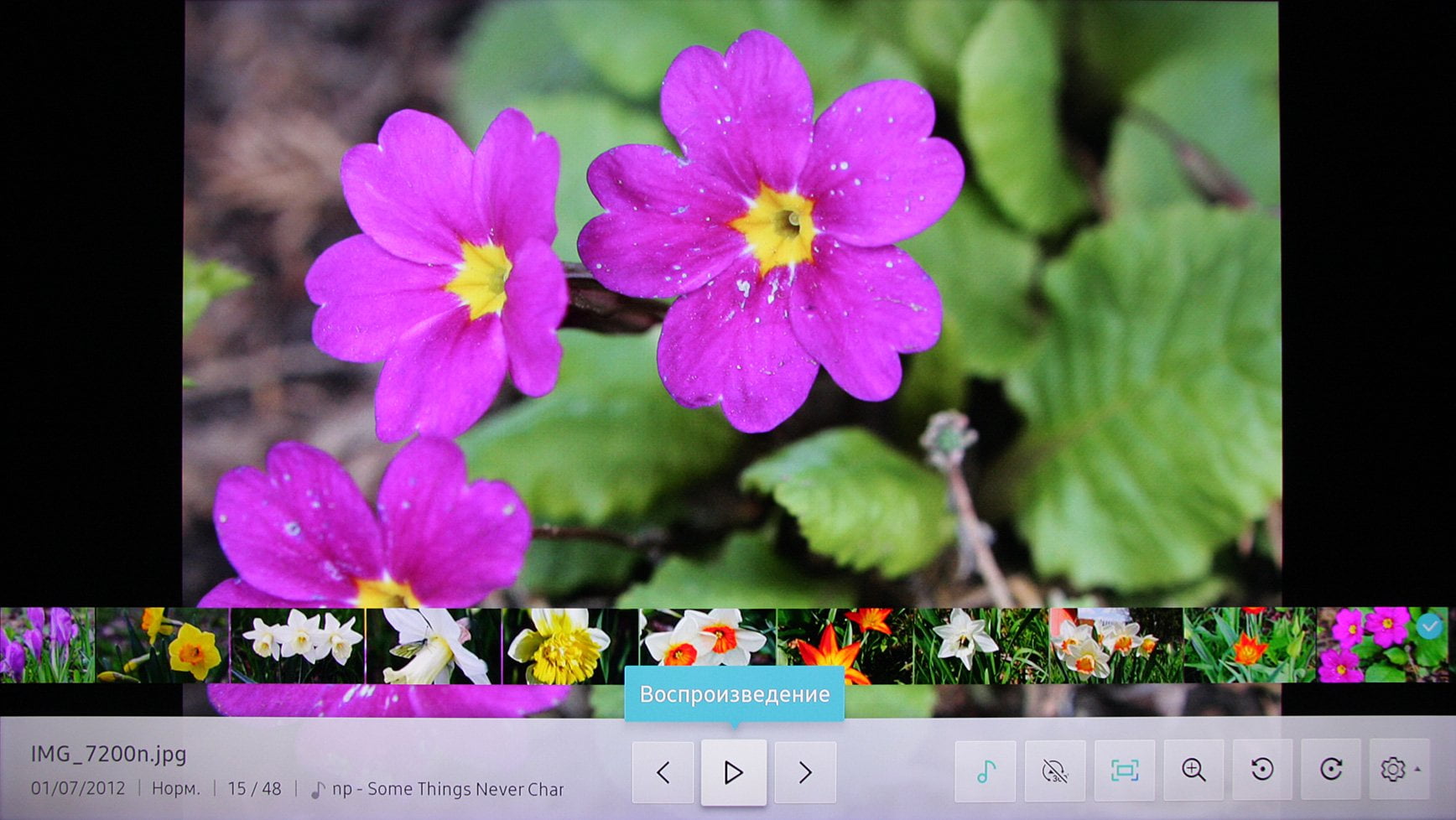Image resolution: width=1456 pixels, height=820 pixels.
Task: Select the white narcissus cluster thumbnail
Action: 1115,645
